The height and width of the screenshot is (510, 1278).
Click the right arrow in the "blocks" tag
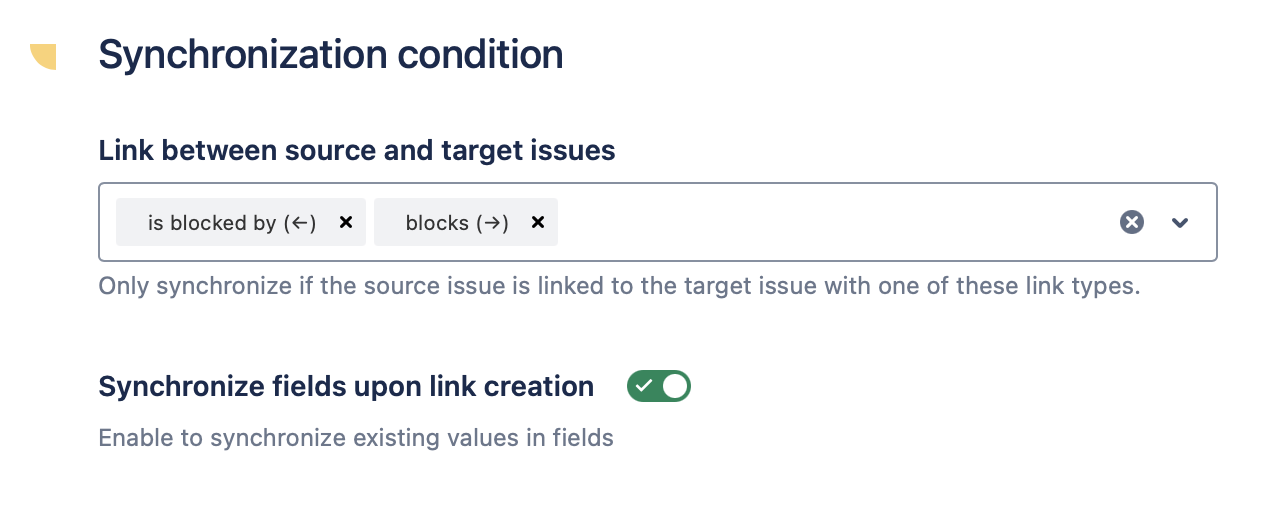491,223
